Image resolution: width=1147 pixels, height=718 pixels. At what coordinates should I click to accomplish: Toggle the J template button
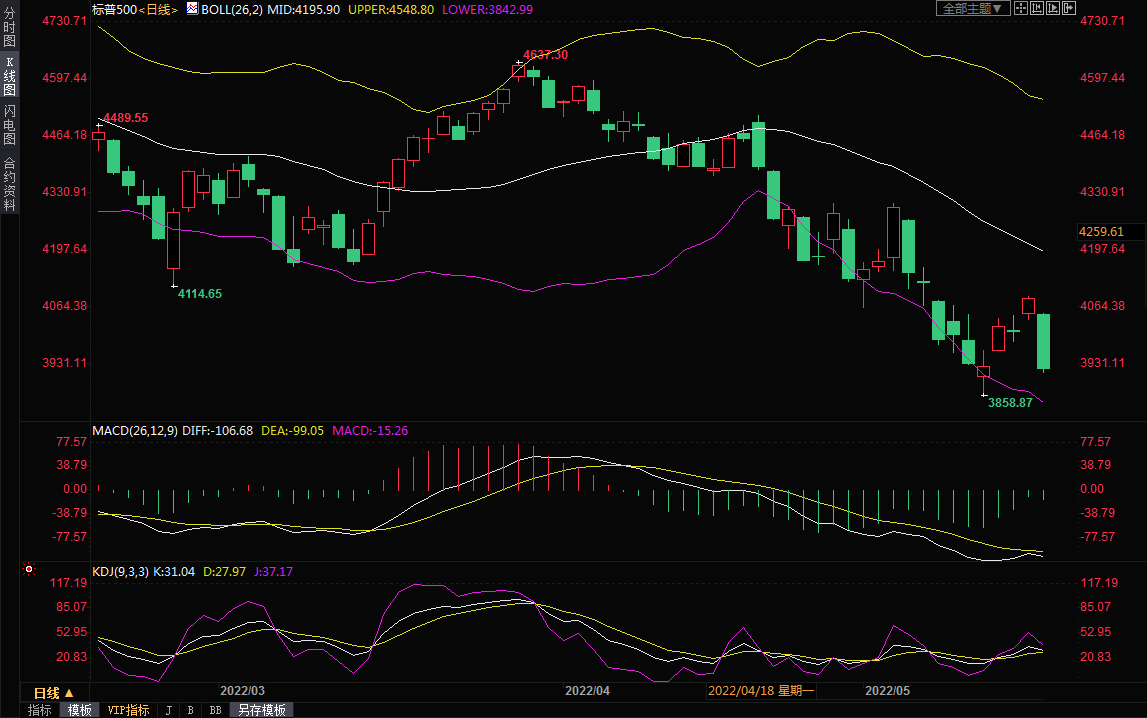point(167,710)
